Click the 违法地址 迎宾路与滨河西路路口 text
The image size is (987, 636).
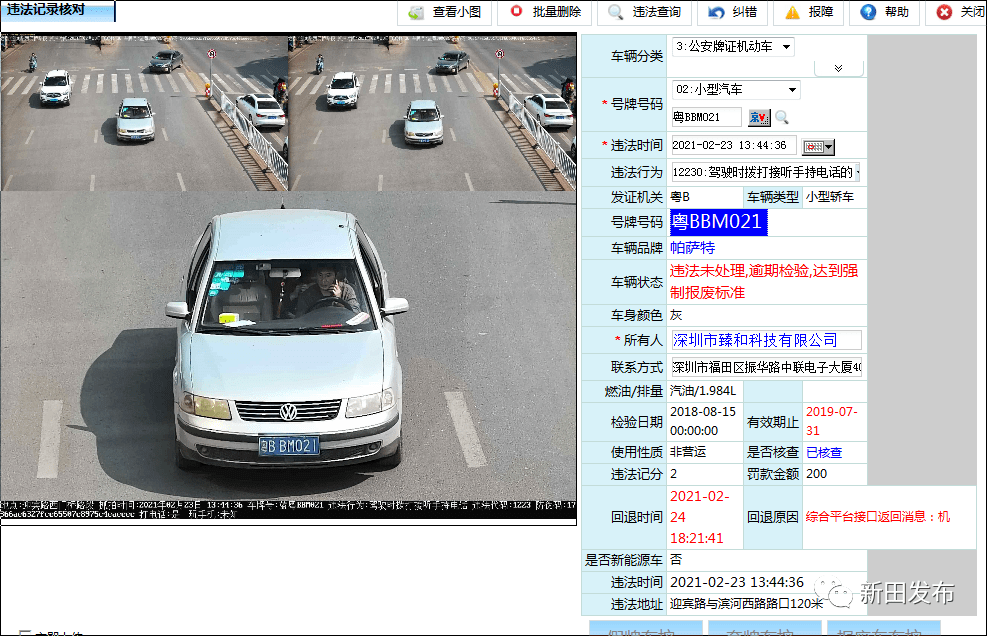(x=746, y=604)
